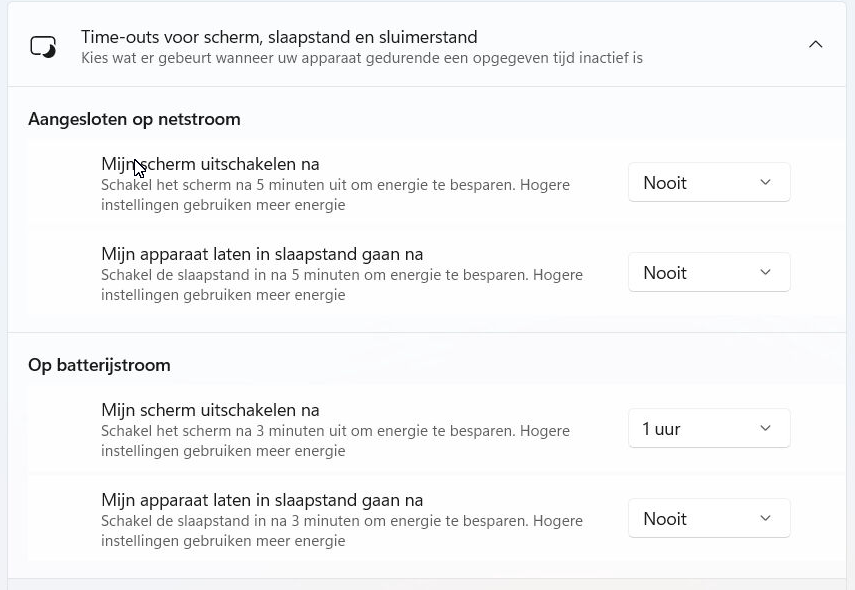
Task: Open plugged-in screen turn-off time dropdown
Action: click(x=708, y=183)
